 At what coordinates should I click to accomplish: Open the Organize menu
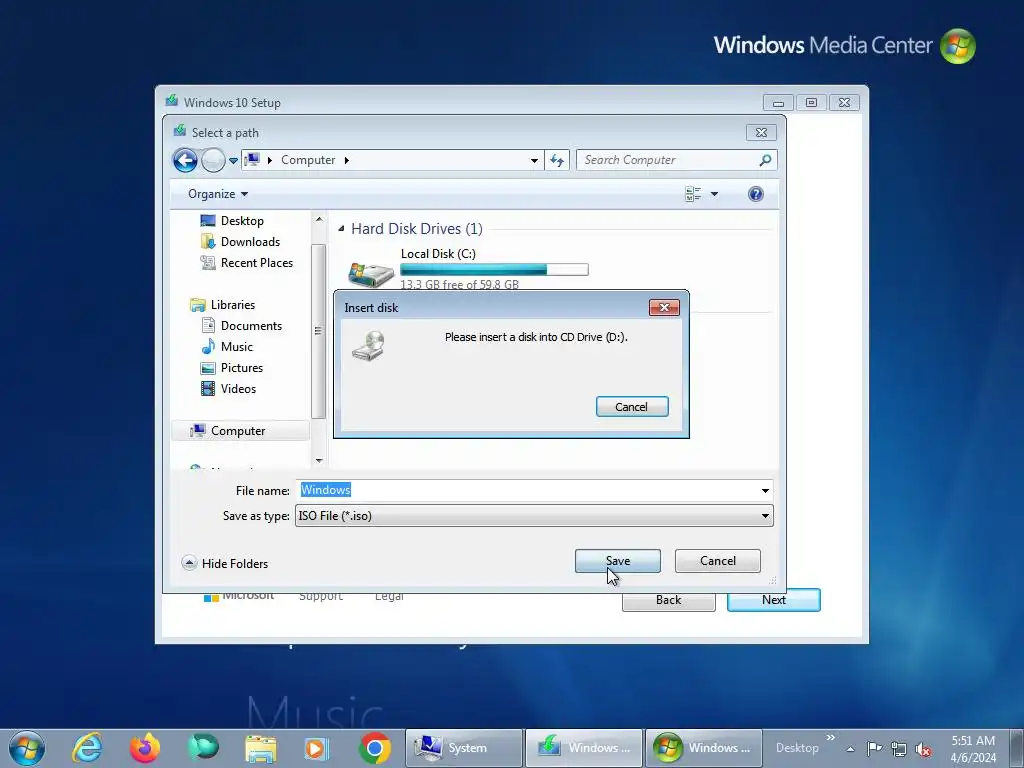(217, 194)
